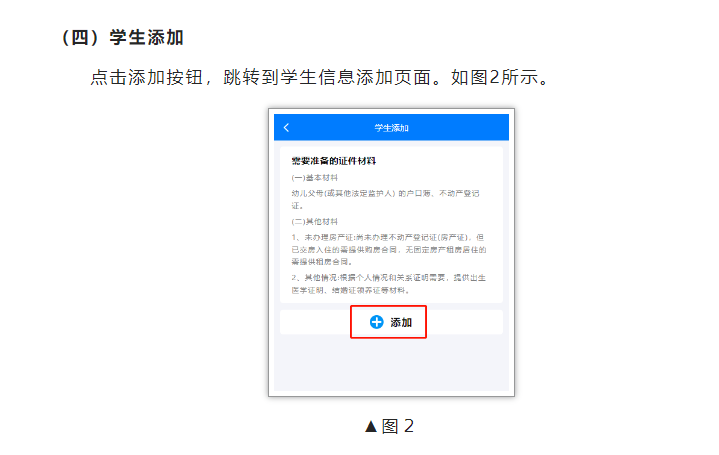719x455 pixels.
Task: Click the black triangle before 图 2
Action: tap(371, 427)
